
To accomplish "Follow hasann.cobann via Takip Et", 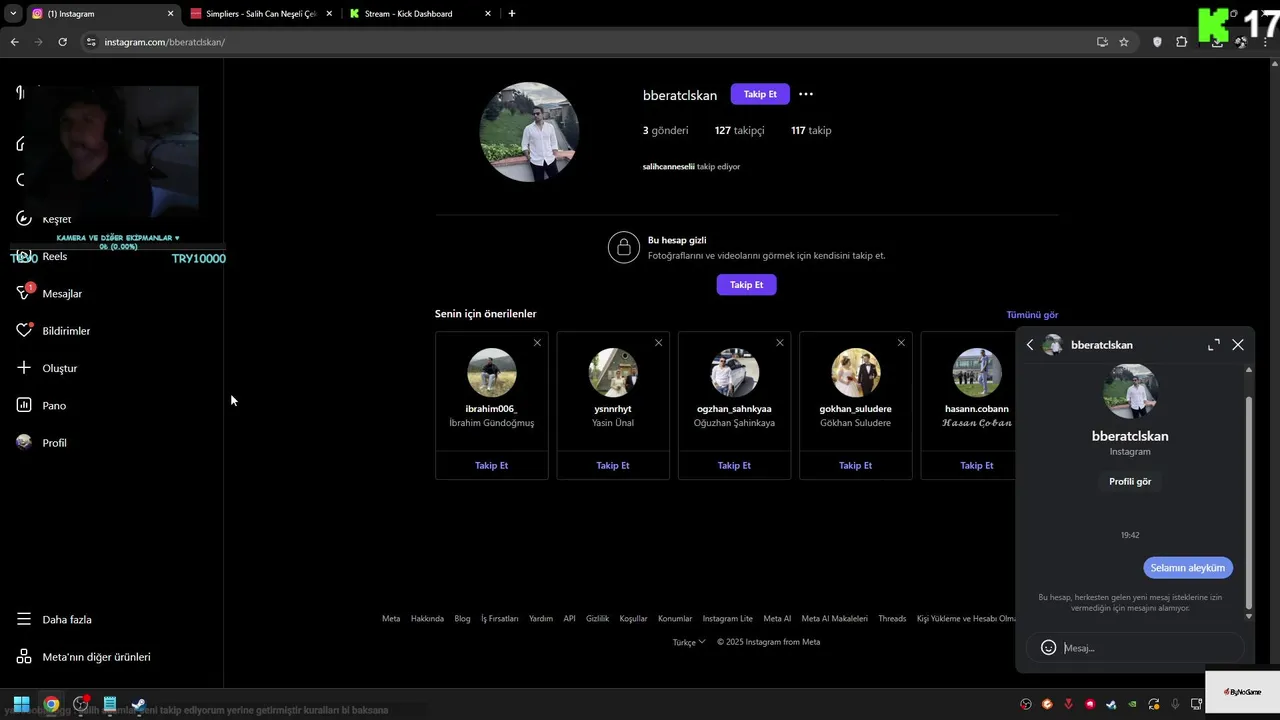I will [x=977, y=465].
